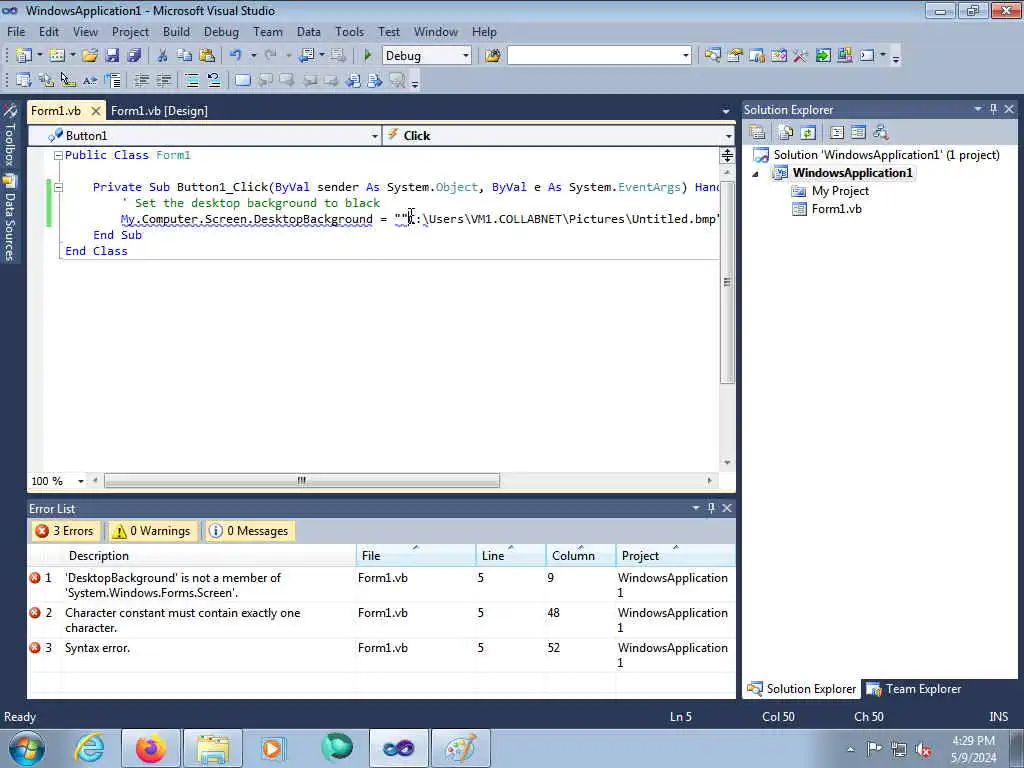
Task: Start debugging with the green play icon
Action: pyautogui.click(x=368, y=56)
